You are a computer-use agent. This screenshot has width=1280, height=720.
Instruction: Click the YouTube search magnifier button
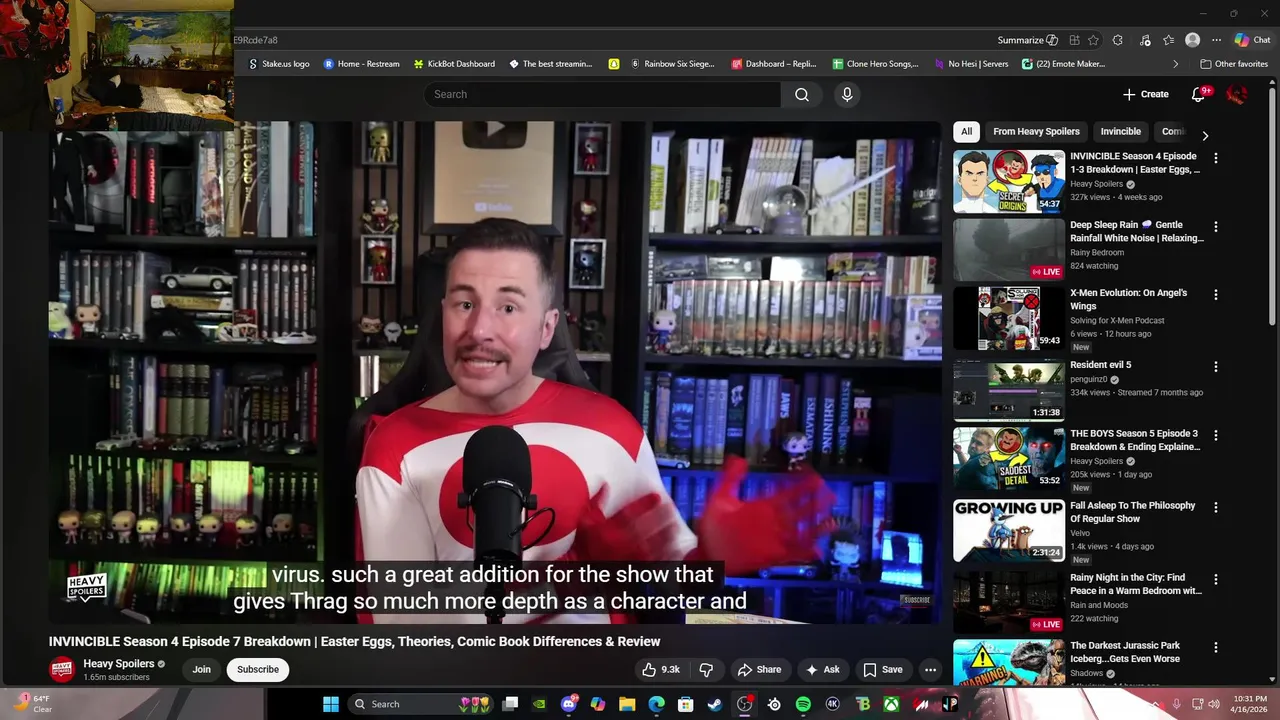click(801, 94)
